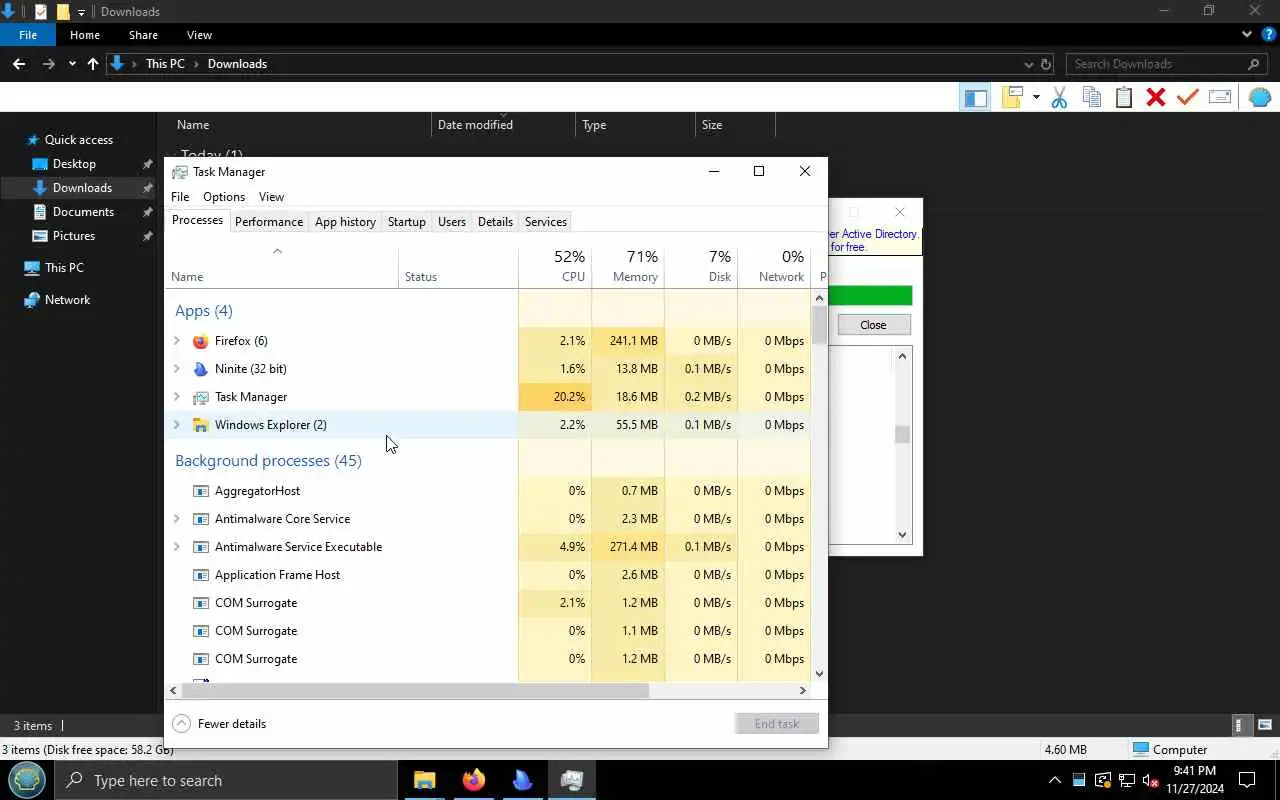Expand the Firefox (6) process group
Viewport: 1280px width, 800px height.
pos(177,341)
